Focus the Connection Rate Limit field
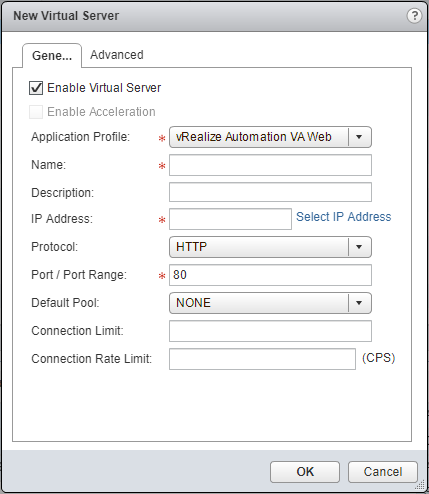The image size is (429, 494). [262, 359]
